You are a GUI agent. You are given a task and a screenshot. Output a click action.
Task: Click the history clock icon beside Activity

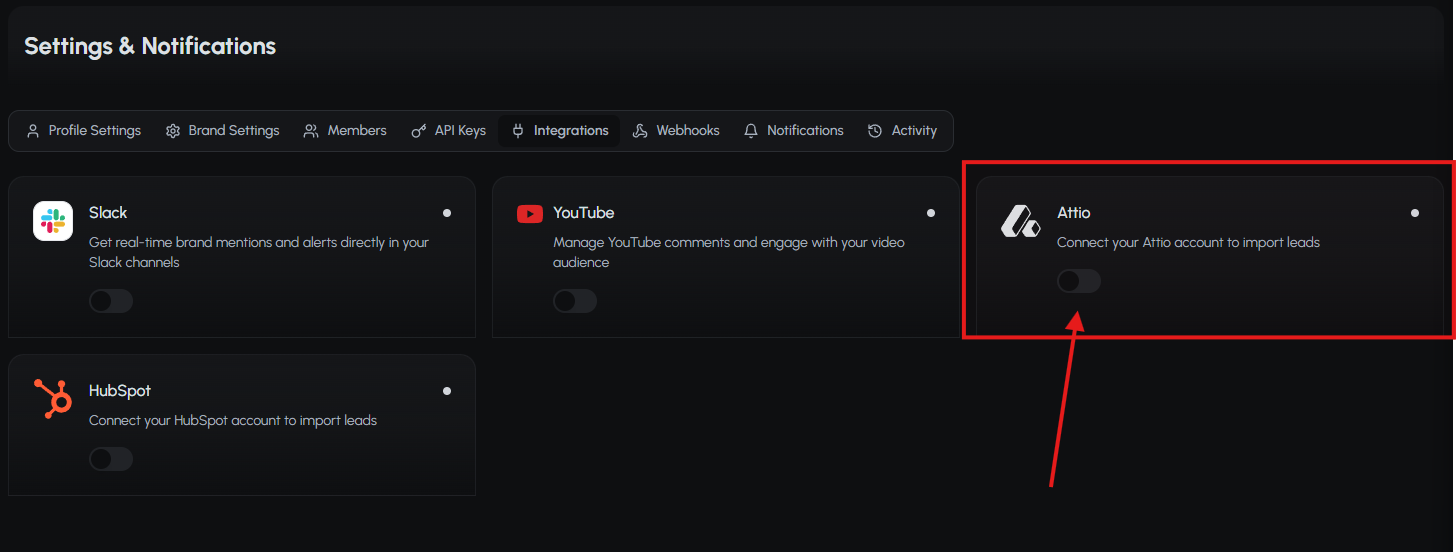point(876,131)
